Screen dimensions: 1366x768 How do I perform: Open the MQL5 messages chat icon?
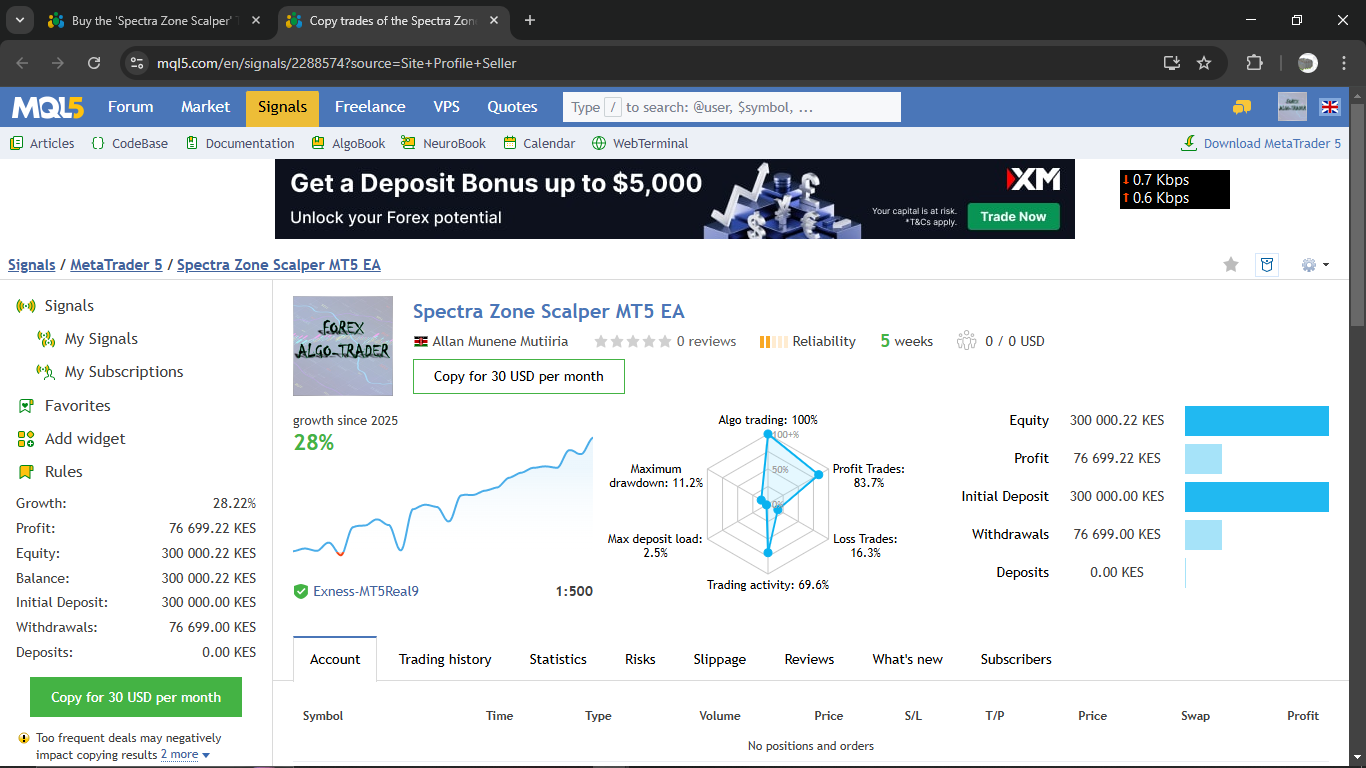click(1242, 107)
